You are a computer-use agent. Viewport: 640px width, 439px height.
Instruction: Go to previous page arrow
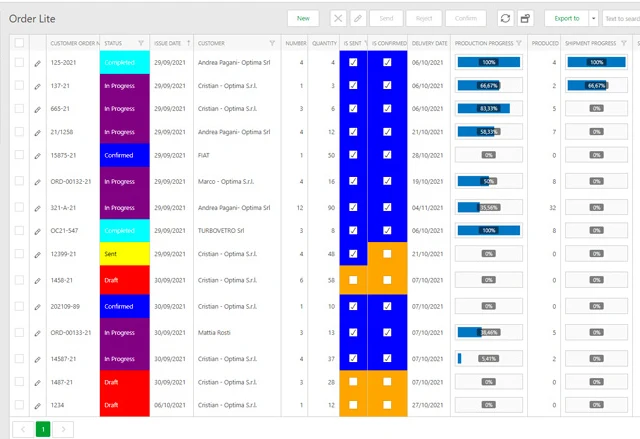point(22,429)
